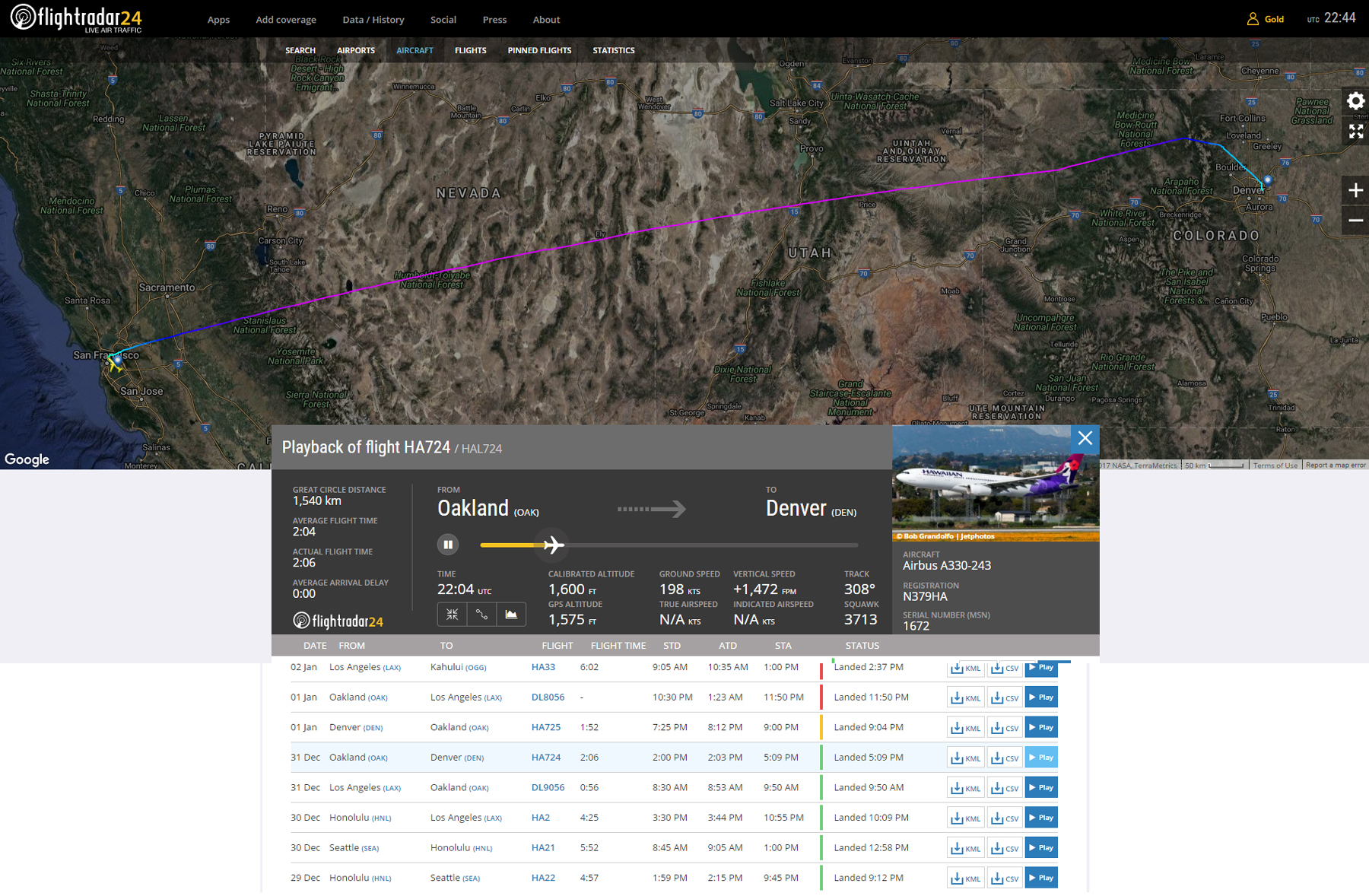1369x896 pixels.
Task: Click the playback progress slider plane handle
Action: [x=553, y=545]
